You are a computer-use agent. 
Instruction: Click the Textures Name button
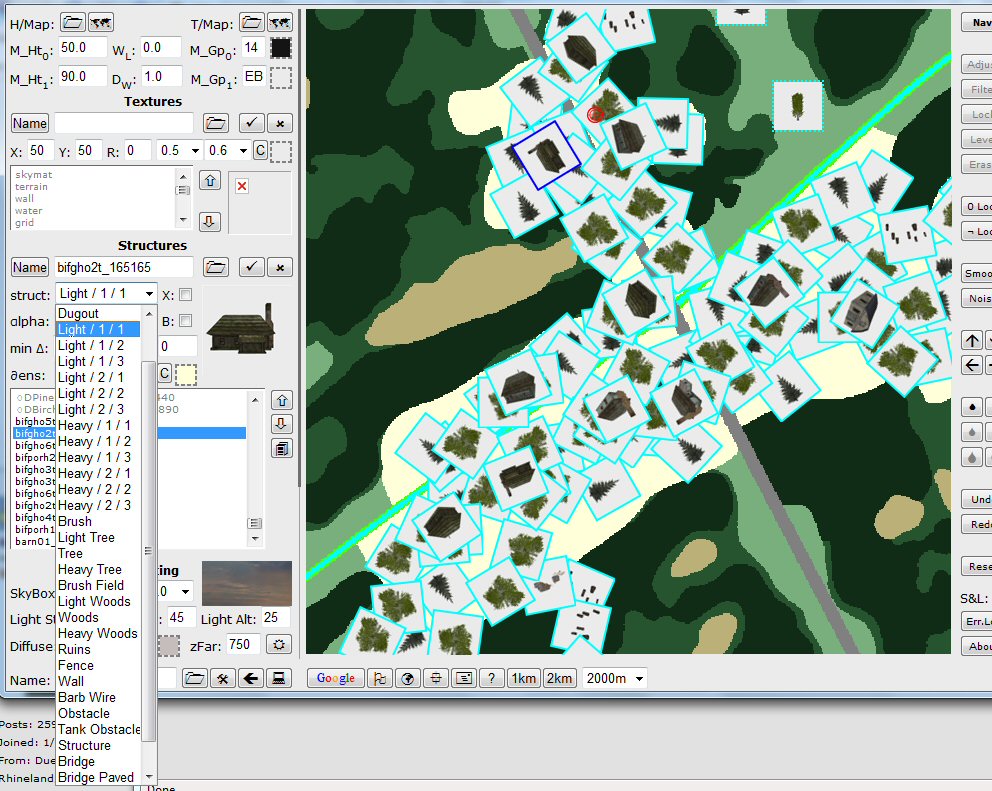30,123
